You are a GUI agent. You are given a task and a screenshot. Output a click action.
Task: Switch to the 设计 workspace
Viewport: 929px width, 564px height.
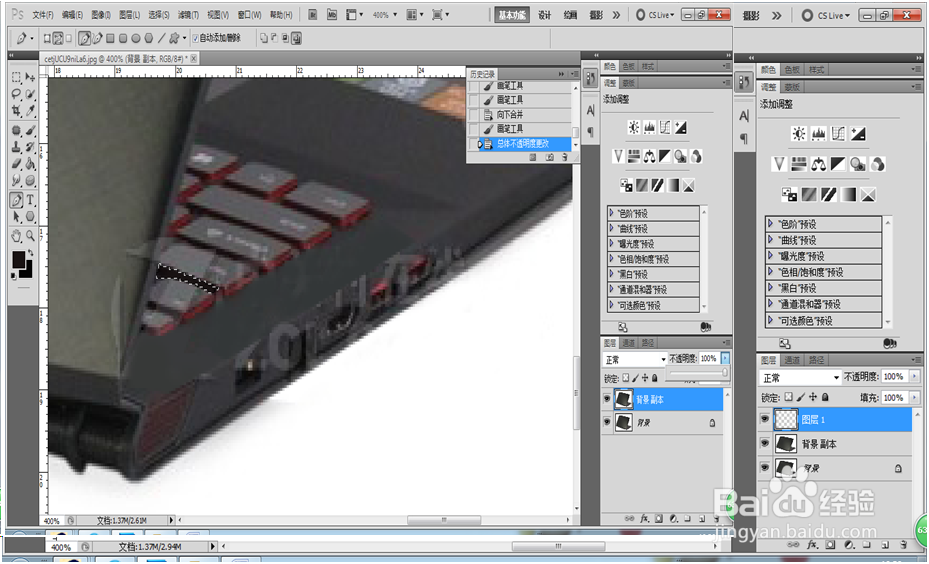click(x=544, y=15)
